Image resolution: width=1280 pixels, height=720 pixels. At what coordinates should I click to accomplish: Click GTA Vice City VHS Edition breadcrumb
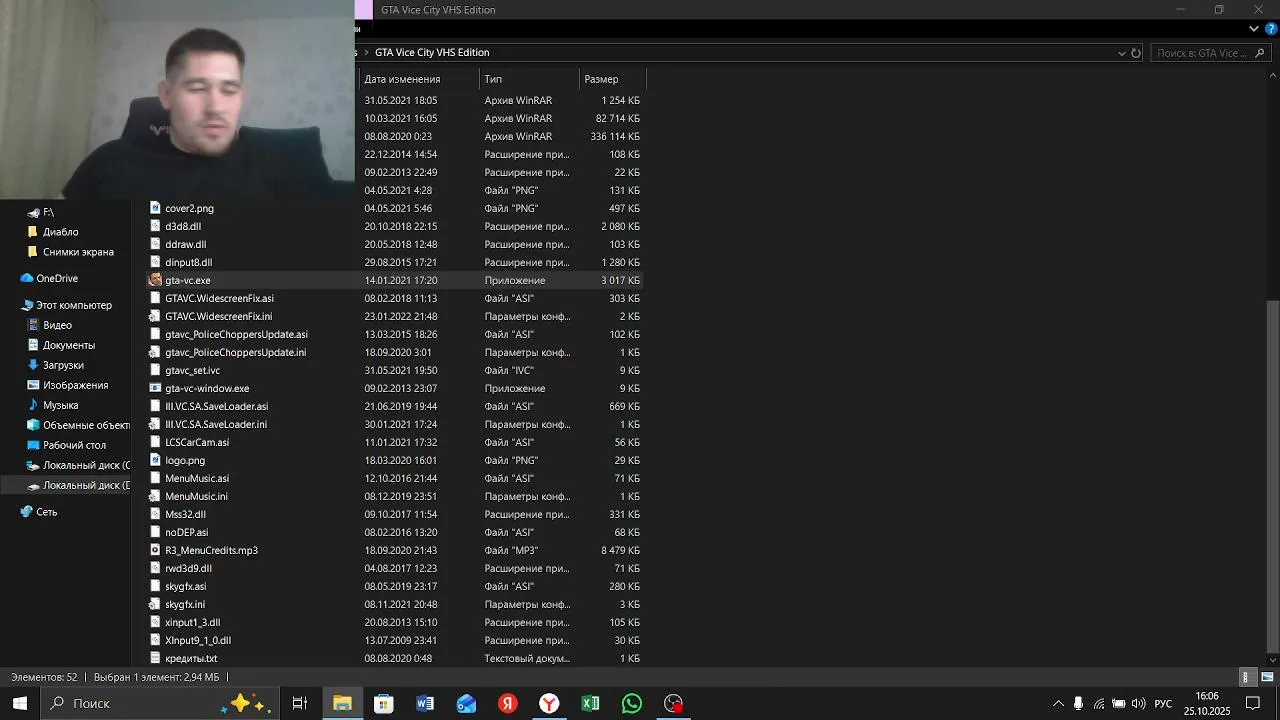pyautogui.click(x=432, y=52)
